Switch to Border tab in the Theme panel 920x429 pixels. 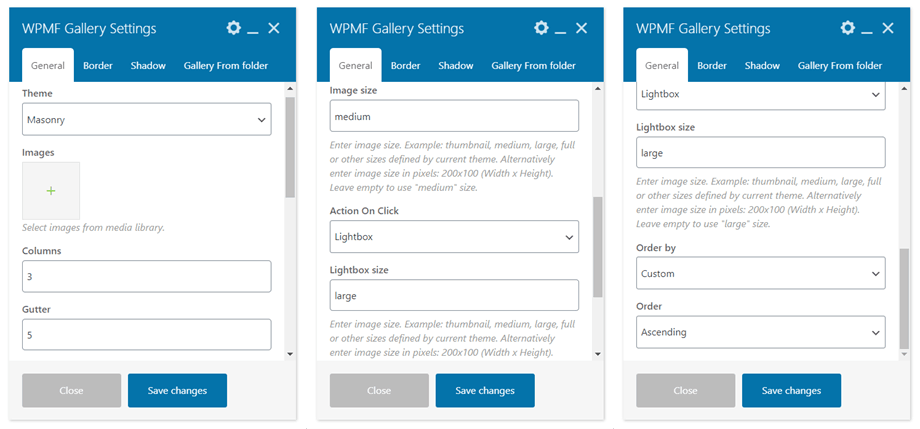[98, 66]
